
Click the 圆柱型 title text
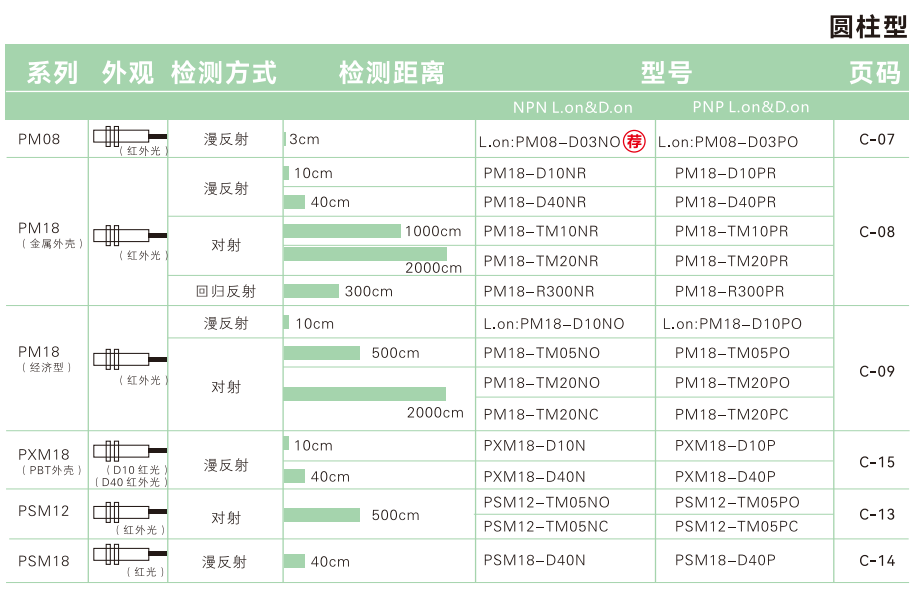click(x=867, y=26)
